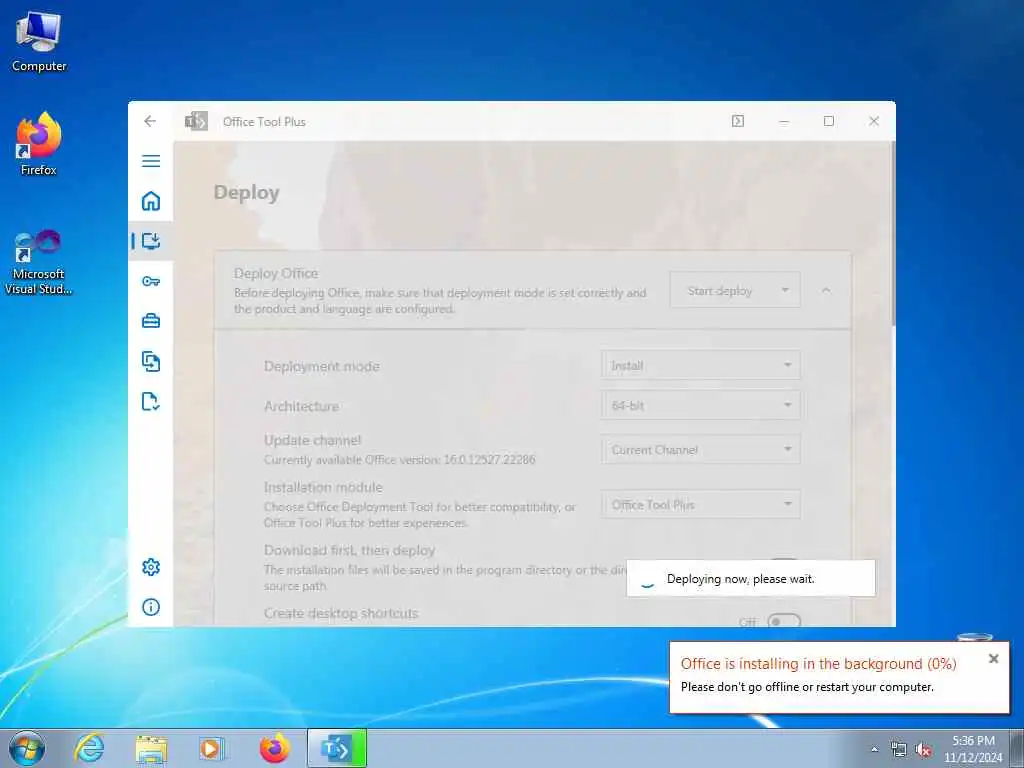
Task: Collapse the Deploy Office section chevron
Action: [826, 290]
